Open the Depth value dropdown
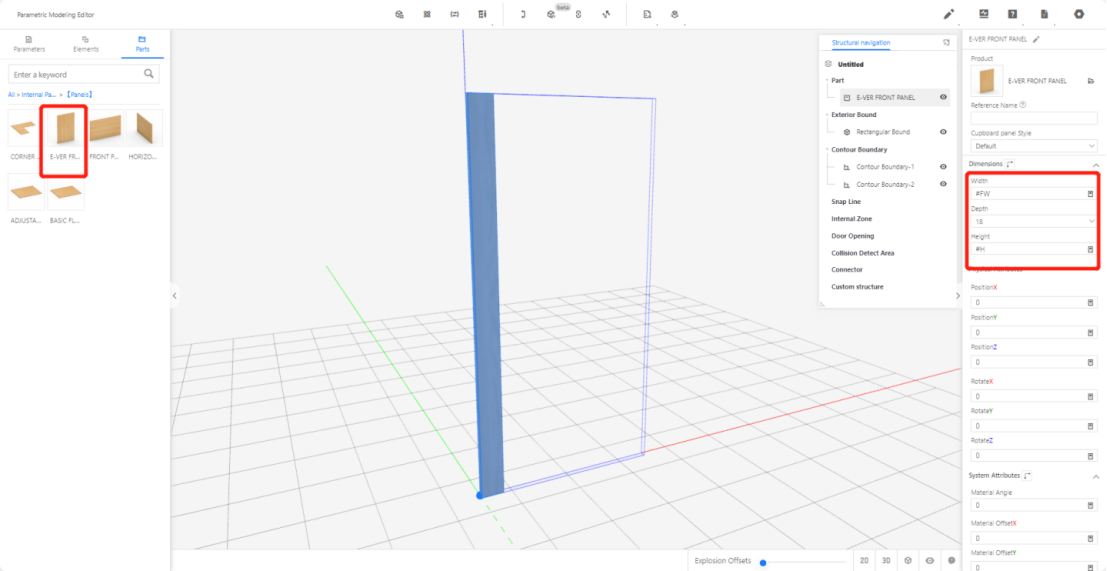The height and width of the screenshot is (571, 1107). tap(1034, 221)
